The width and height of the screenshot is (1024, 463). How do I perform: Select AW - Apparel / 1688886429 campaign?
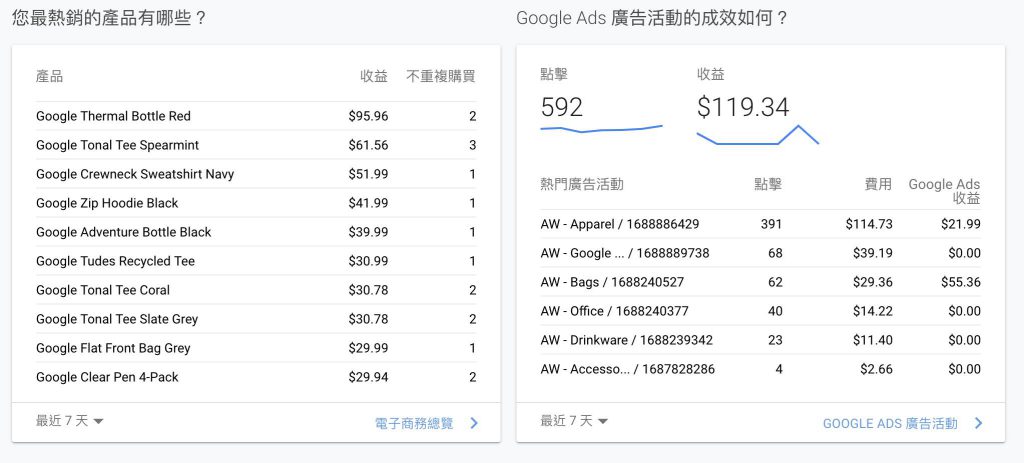pos(620,224)
